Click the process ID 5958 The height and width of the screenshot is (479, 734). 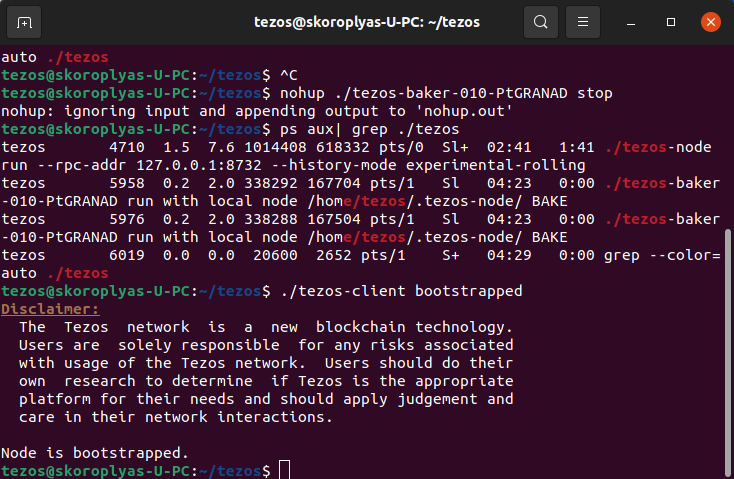126,183
